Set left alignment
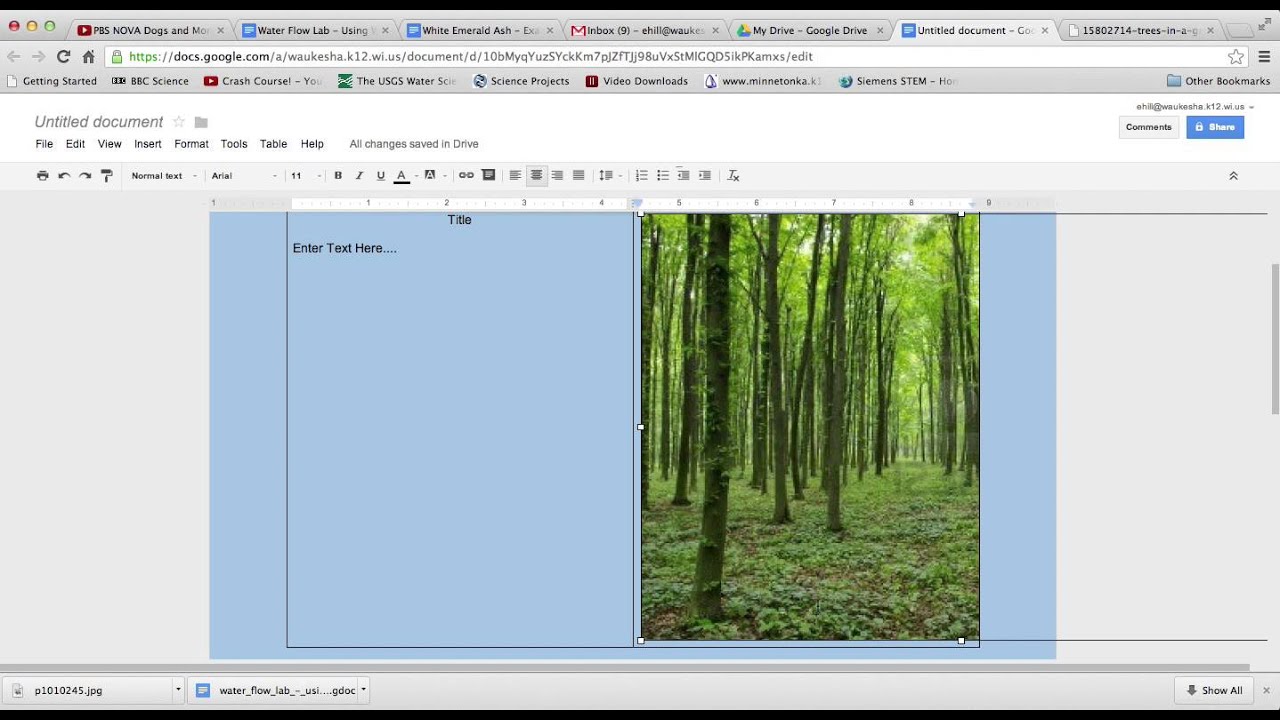1280x720 pixels. (x=515, y=175)
